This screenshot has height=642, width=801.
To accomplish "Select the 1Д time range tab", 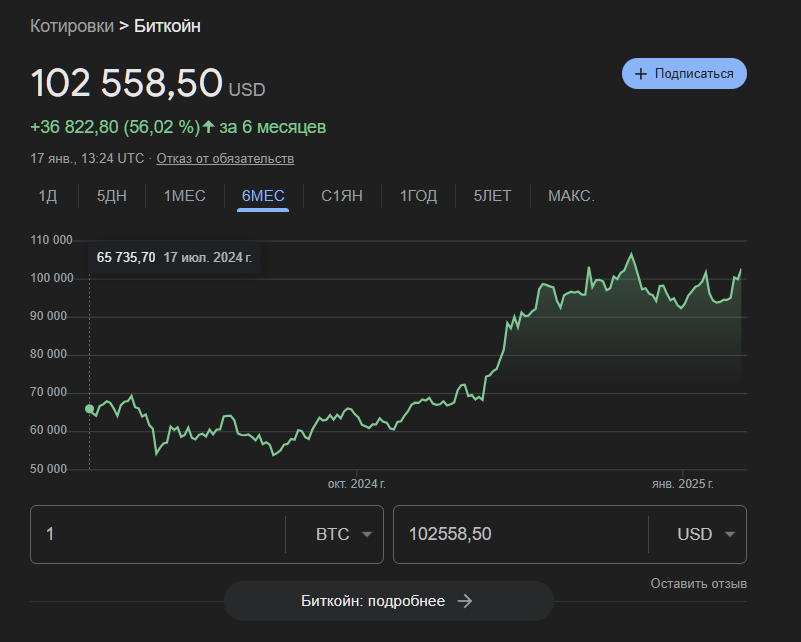I will tap(48, 196).
